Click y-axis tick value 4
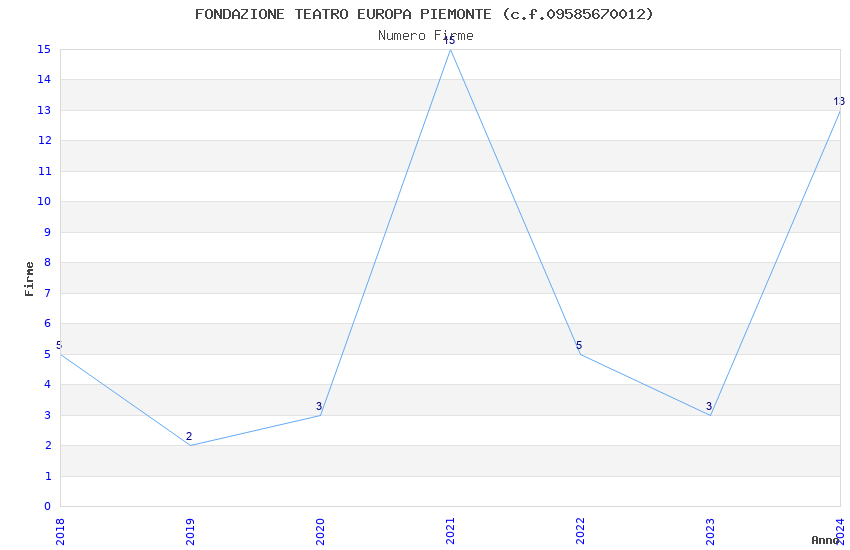850x550 pixels. click(48, 385)
